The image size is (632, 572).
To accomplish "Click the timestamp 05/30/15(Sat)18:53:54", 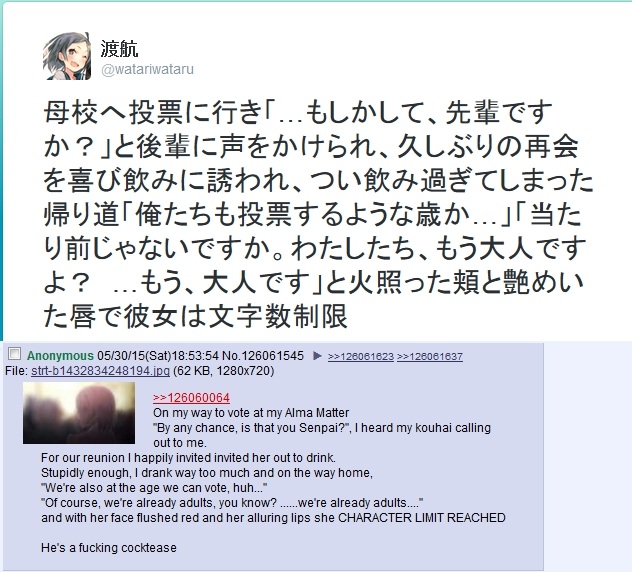I will (158, 356).
